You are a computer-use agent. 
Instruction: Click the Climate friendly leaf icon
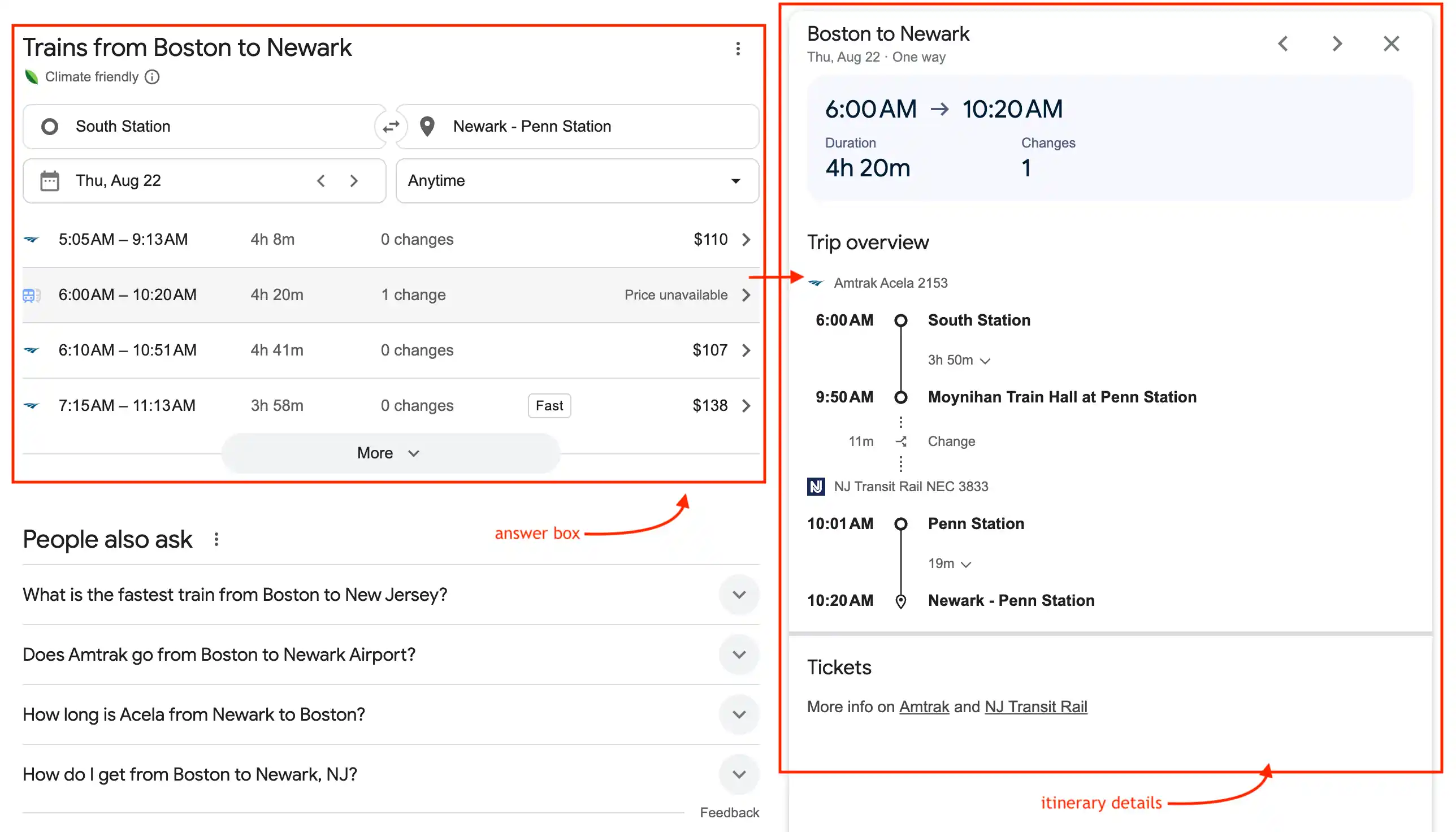tap(32, 76)
